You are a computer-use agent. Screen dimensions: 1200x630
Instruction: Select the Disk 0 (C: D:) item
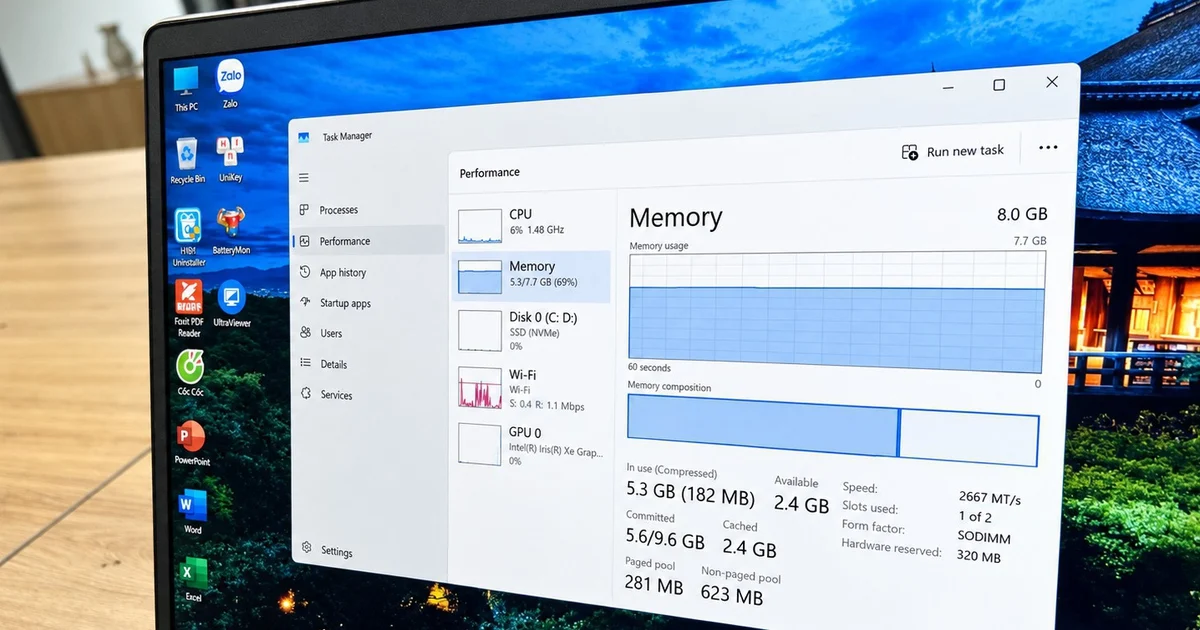tap(531, 331)
